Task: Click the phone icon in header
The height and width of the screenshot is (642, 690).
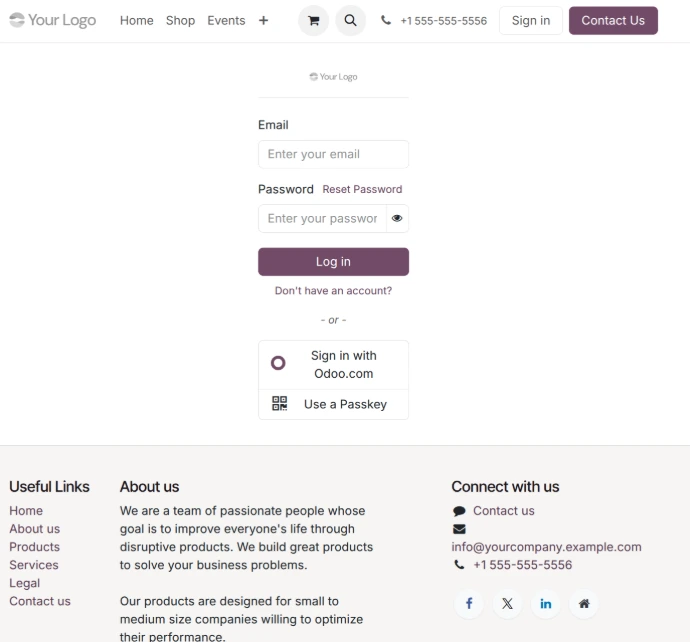Action: tap(386, 21)
